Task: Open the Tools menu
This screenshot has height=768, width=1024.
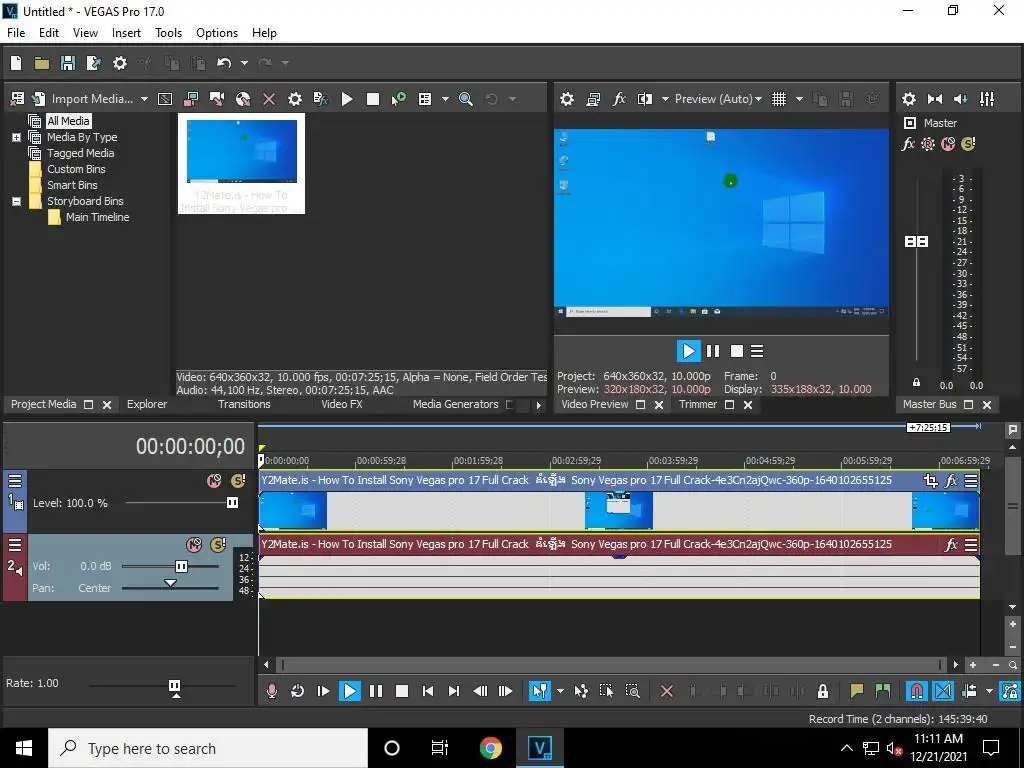Action: [168, 33]
